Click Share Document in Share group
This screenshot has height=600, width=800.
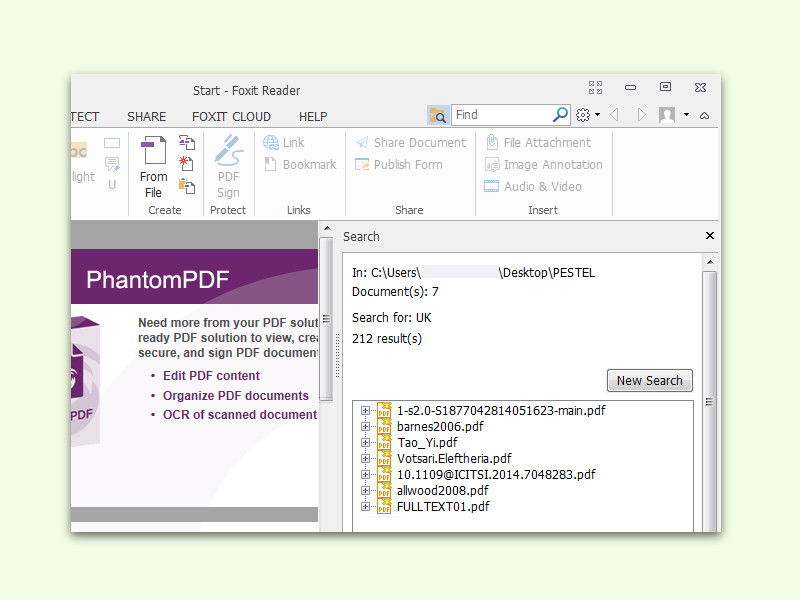[x=411, y=142]
